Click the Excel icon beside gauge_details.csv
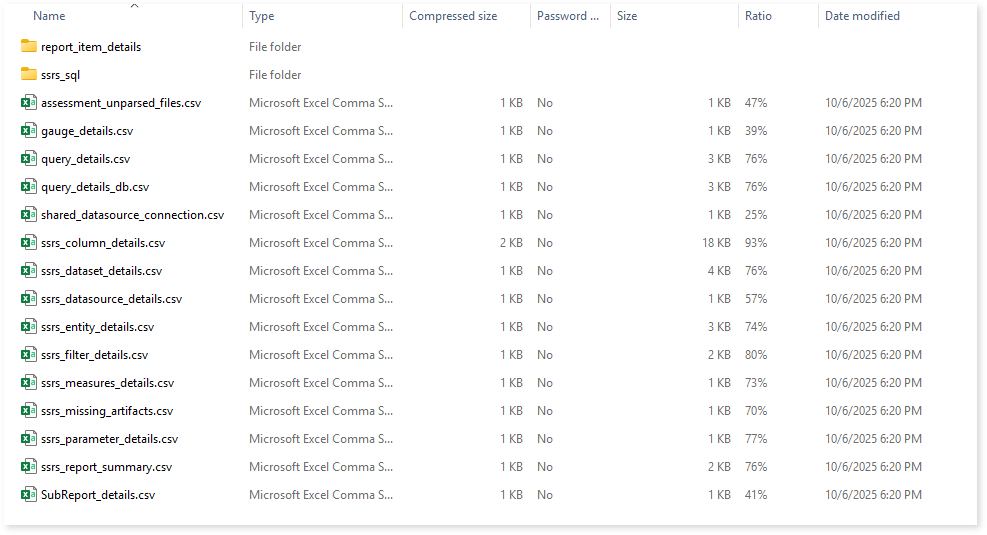This screenshot has width=987, height=535. (x=29, y=131)
